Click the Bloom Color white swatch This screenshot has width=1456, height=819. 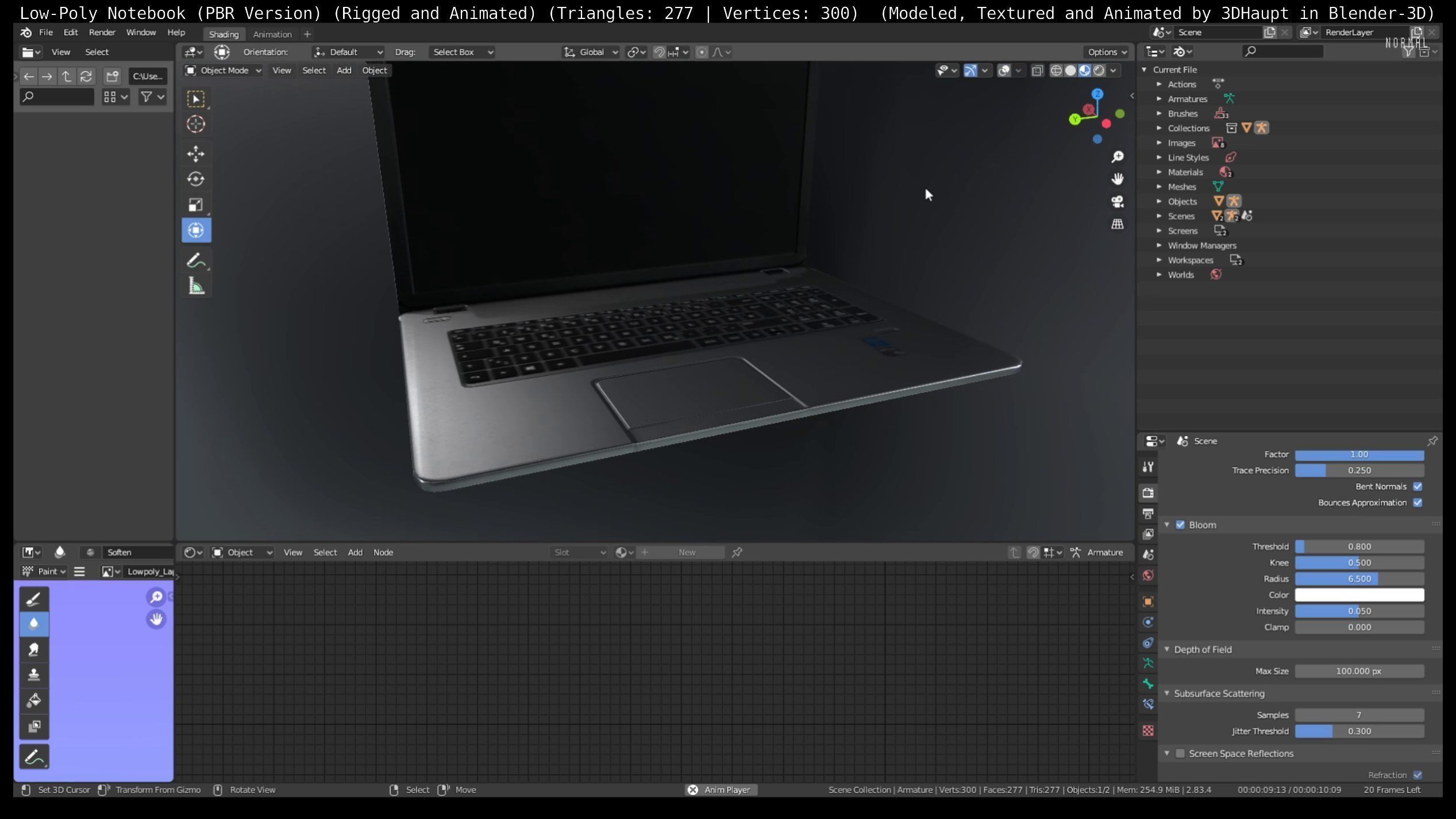(x=1359, y=595)
